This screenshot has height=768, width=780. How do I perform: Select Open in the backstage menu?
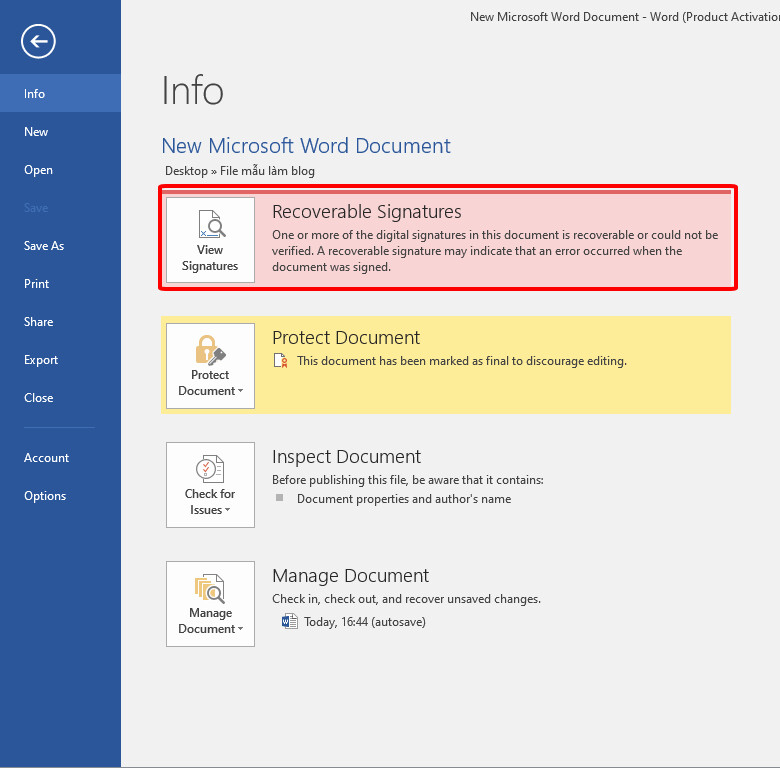(38, 170)
